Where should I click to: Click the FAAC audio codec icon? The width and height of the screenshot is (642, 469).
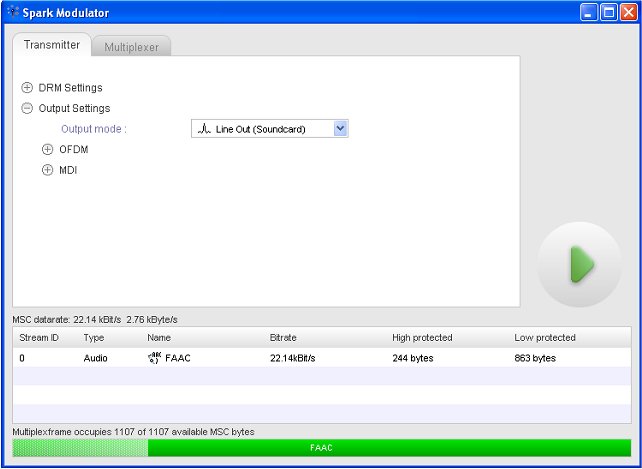154,358
